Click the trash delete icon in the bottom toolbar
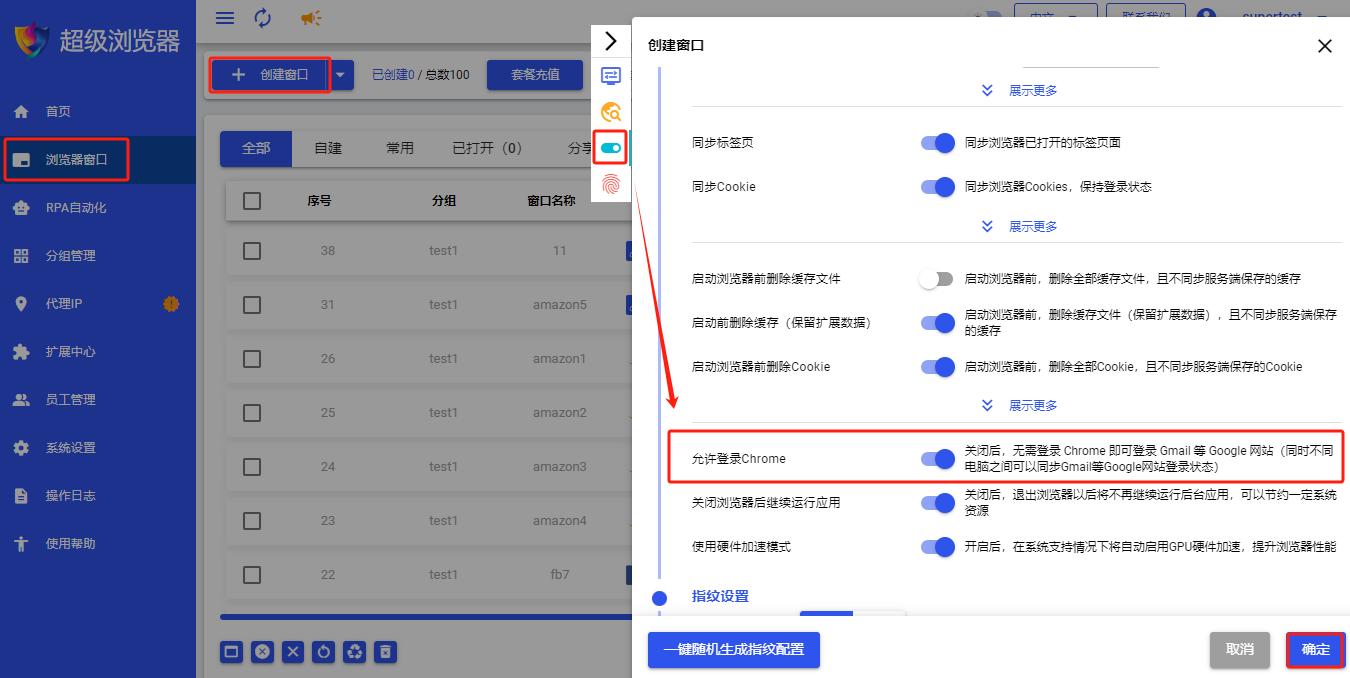Image resolution: width=1350 pixels, height=678 pixels. [385, 652]
